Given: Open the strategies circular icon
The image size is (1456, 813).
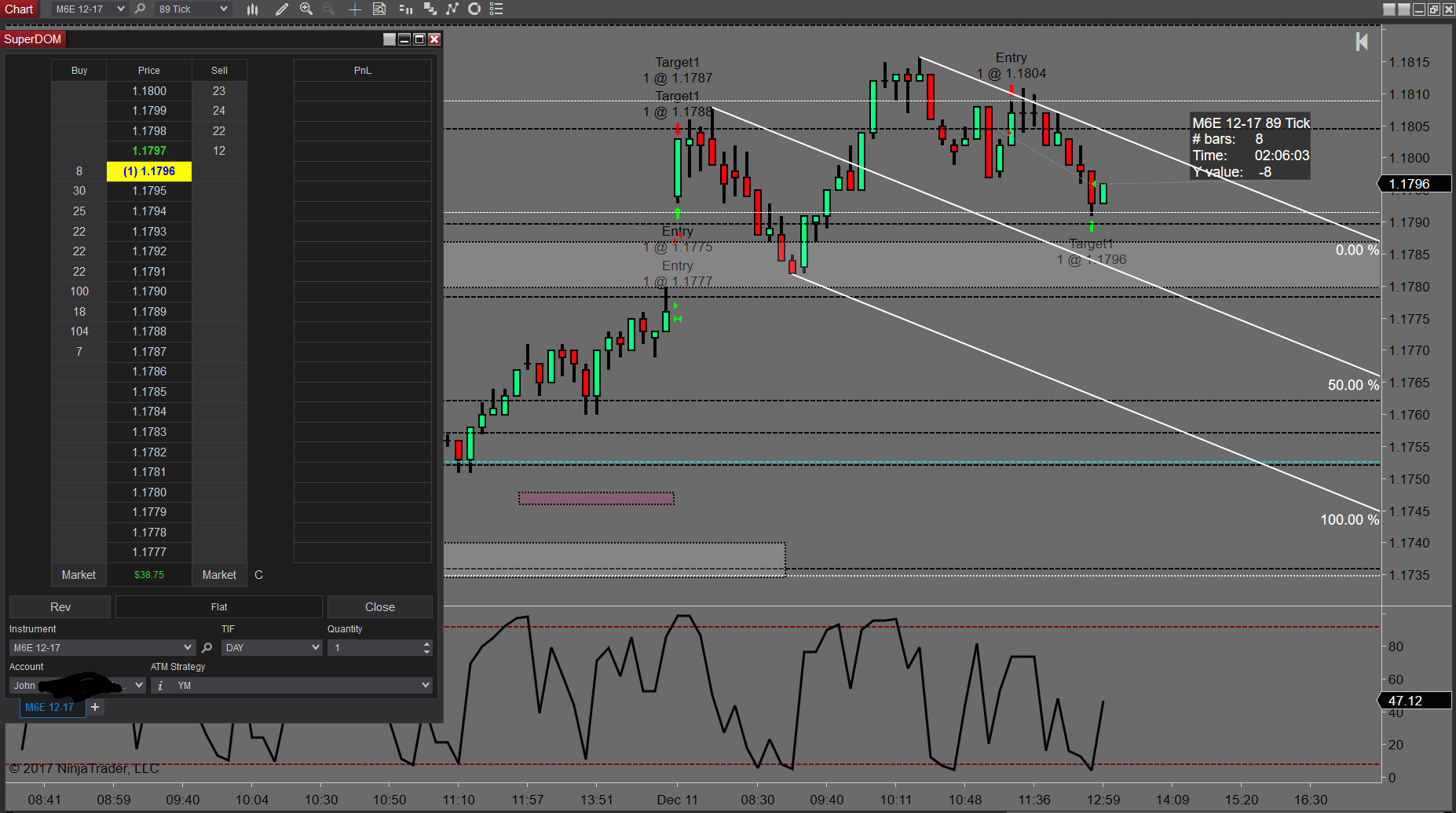Looking at the screenshot, I should [x=474, y=9].
